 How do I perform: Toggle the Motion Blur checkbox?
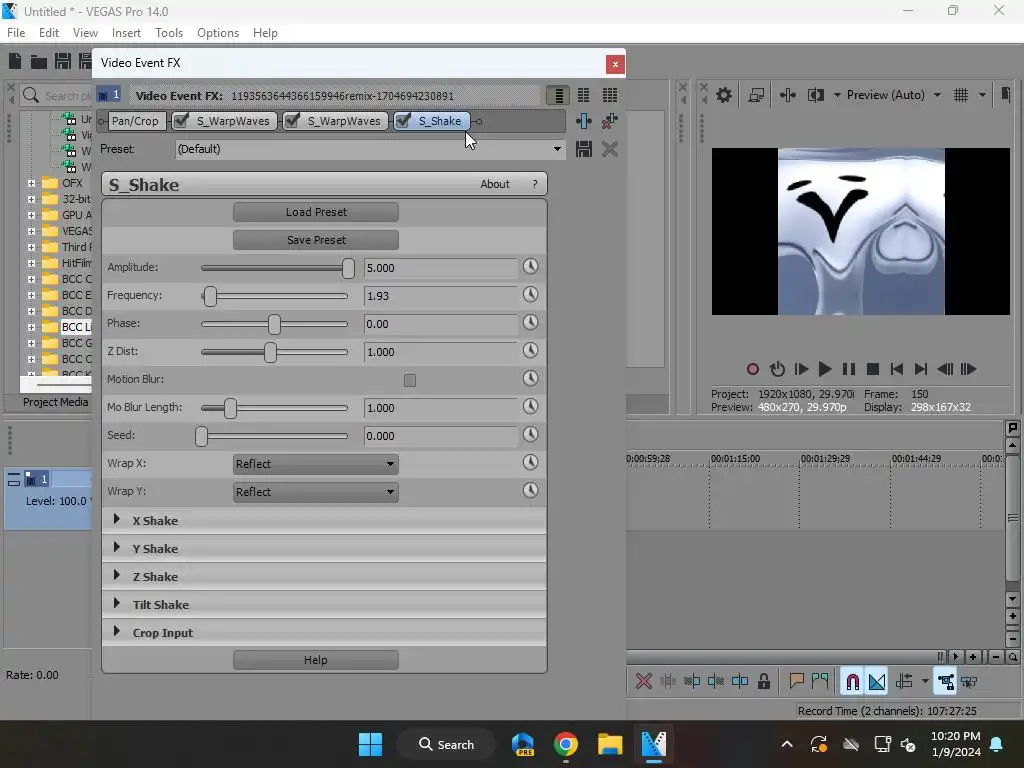click(409, 380)
